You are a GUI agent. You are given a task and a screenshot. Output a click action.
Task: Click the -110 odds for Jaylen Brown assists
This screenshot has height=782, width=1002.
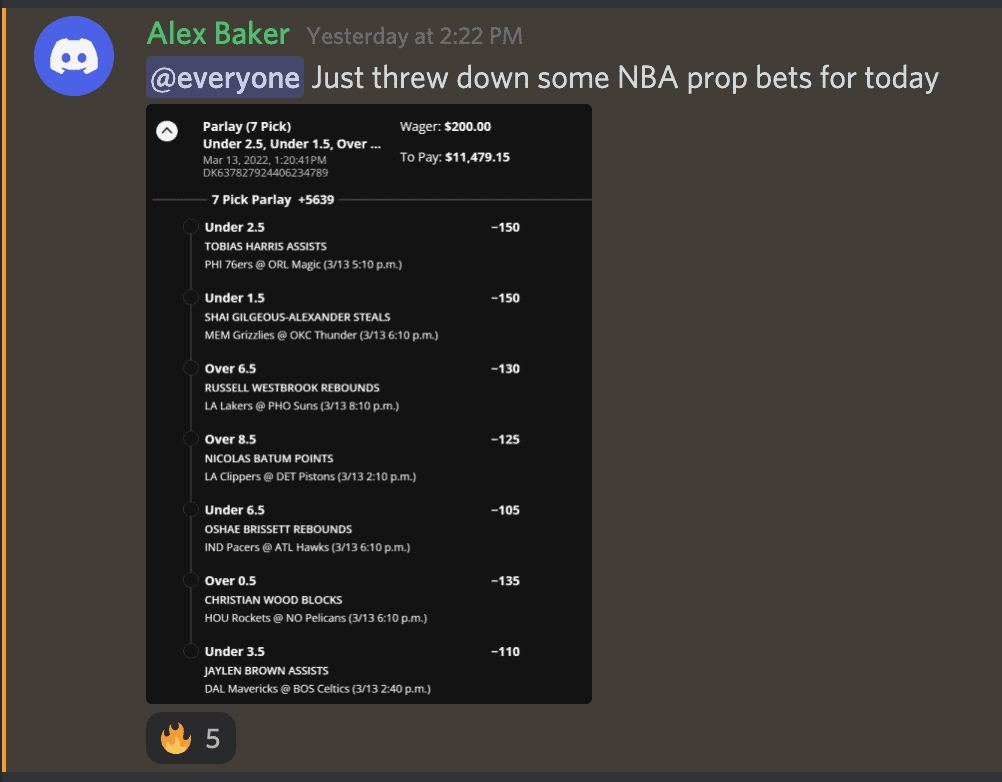pos(505,652)
